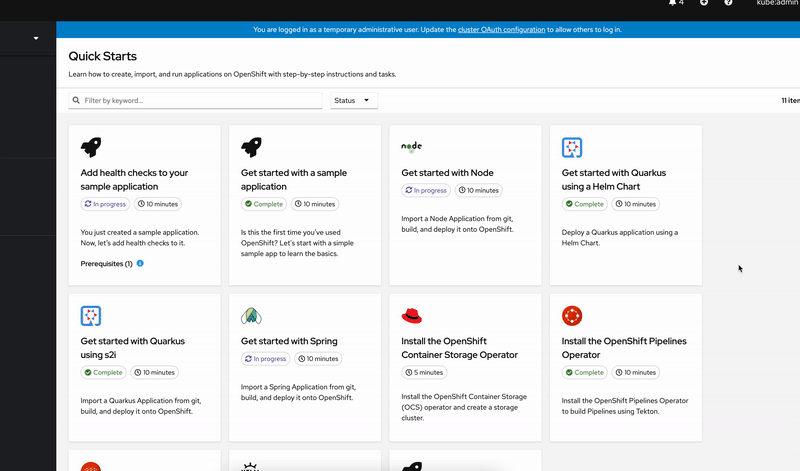This screenshot has width=800, height=471.
Task: Open the notifications bell
Action: click(x=672, y=3)
